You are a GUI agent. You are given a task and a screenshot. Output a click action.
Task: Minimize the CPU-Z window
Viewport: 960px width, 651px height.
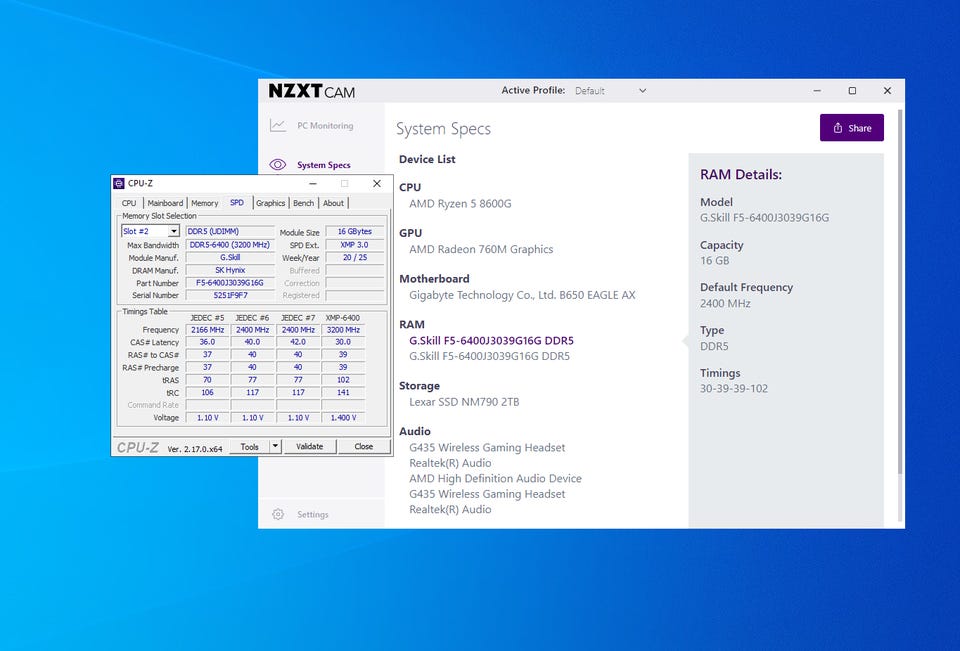pyautogui.click(x=313, y=184)
